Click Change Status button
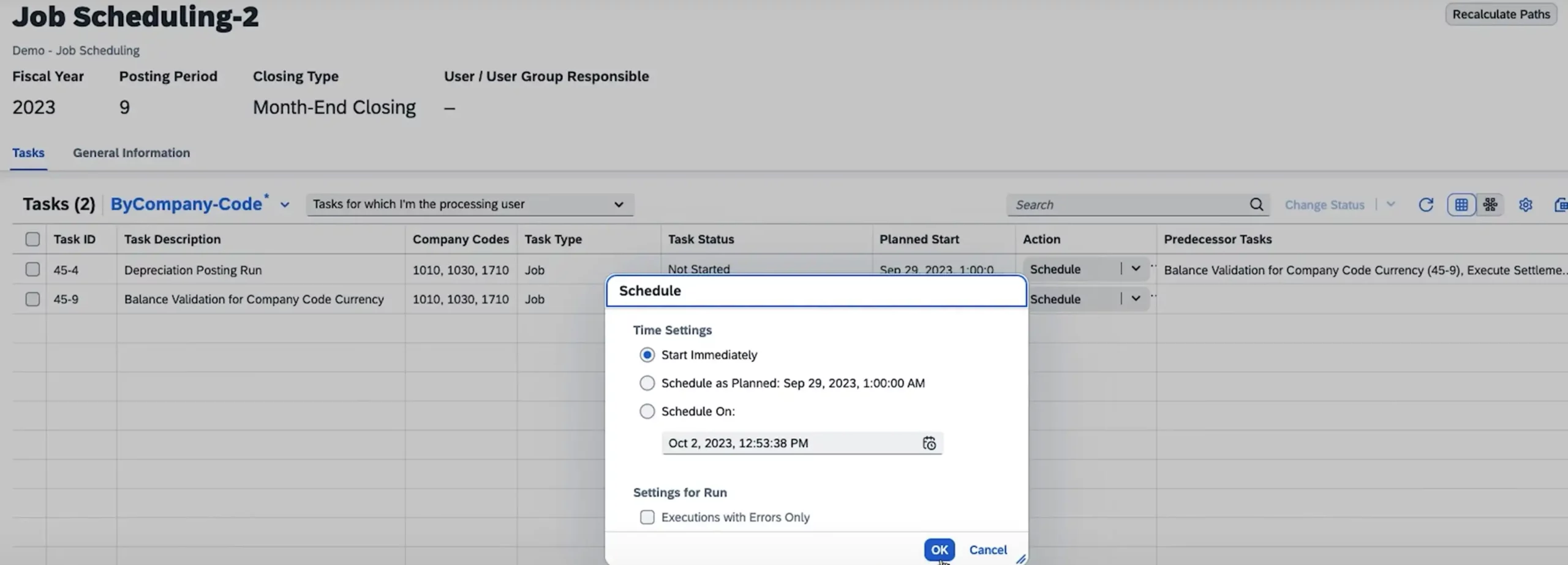 click(x=1324, y=205)
